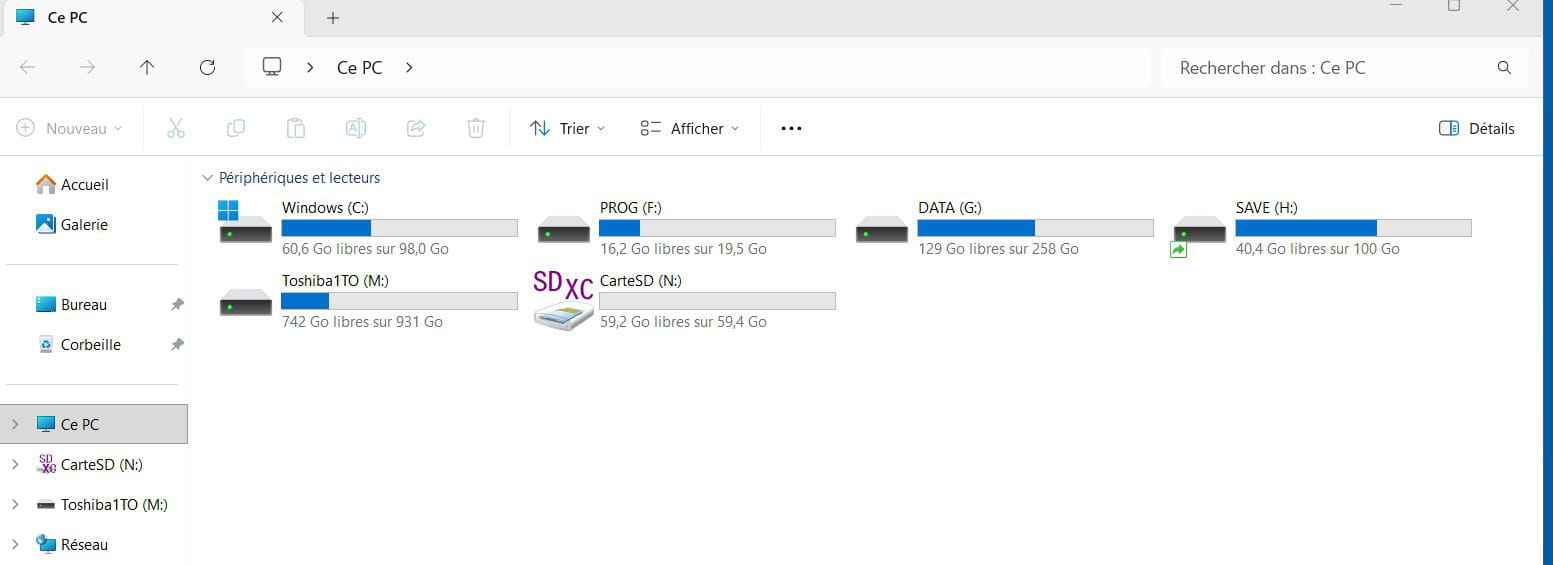Go up one directory level
This screenshot has width=1553, height=565.
point(147,67)
